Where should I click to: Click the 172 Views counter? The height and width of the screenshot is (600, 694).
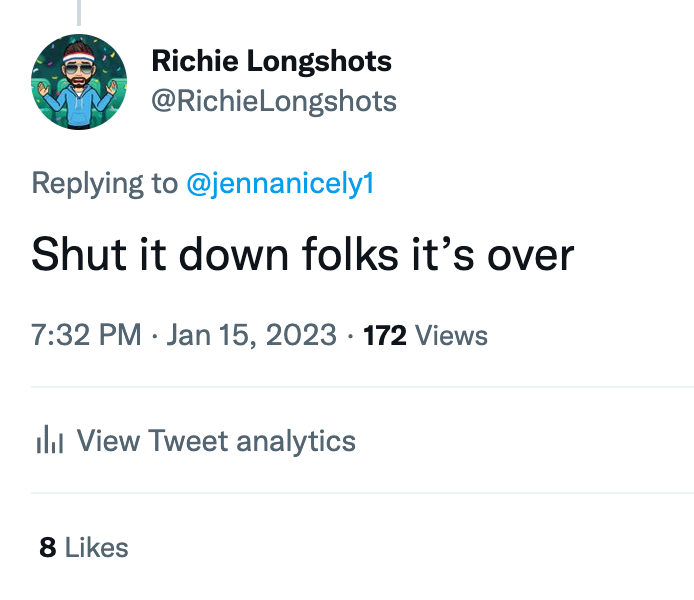(425, 335)
